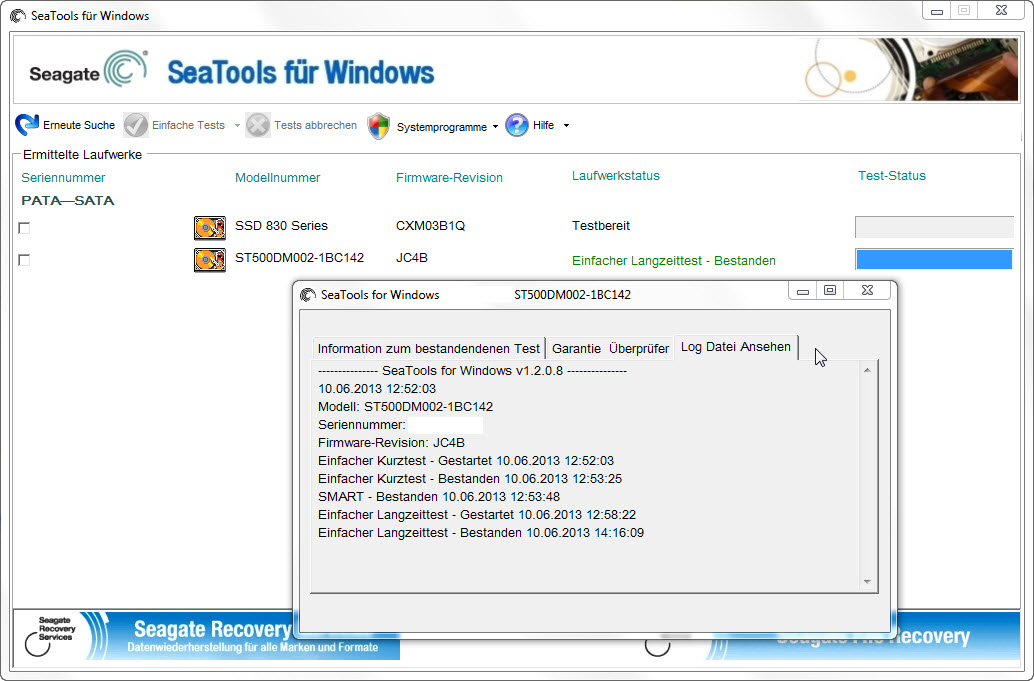1034x681 pixels.
Task: Expand the Systemprogramme dropdown arrow
Action: click(495, 127)
